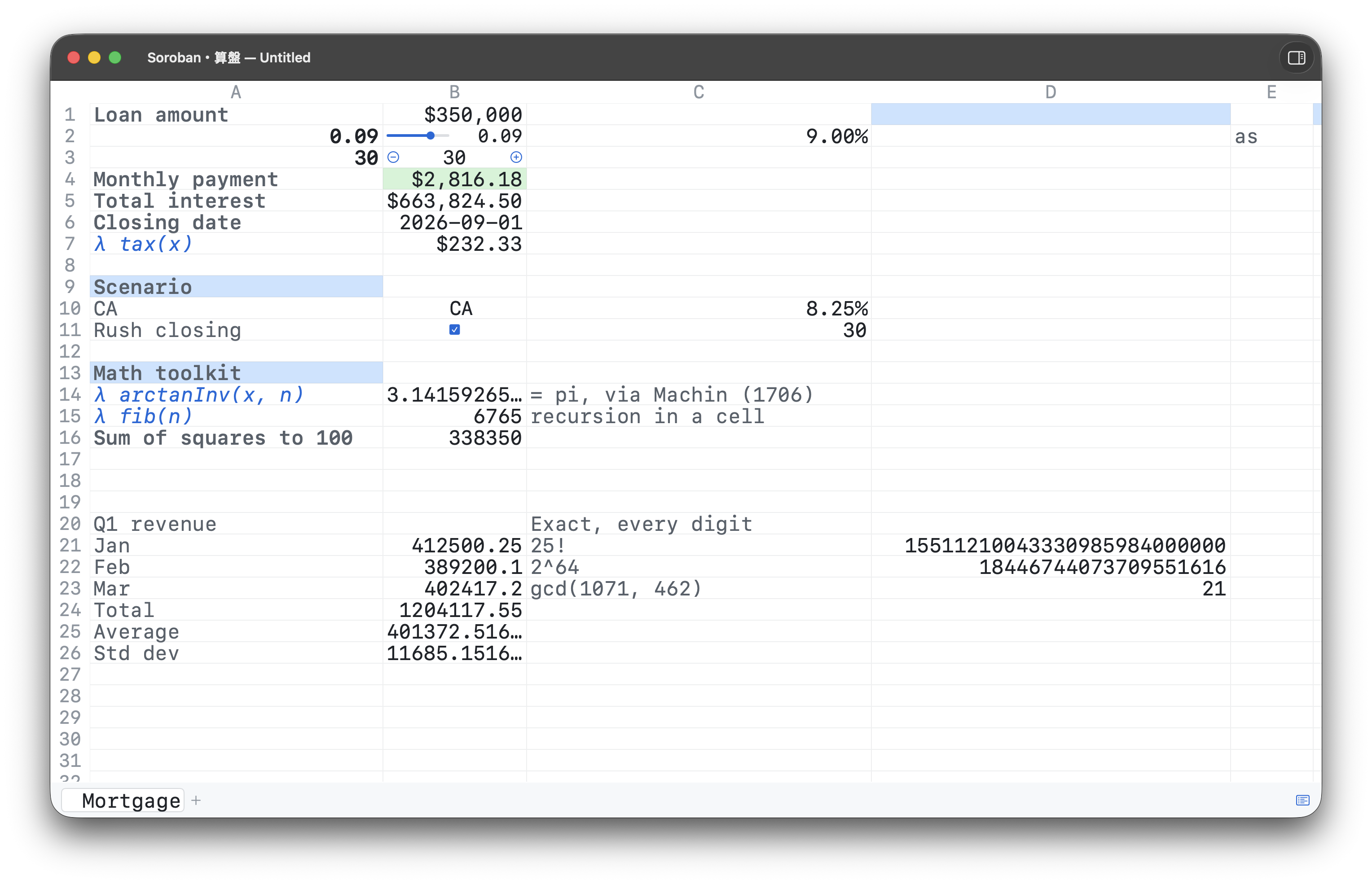Select the green $2,816.18 monthly payment cell
The width and height of the screenshot is (1372, 884).
point(454,179)
